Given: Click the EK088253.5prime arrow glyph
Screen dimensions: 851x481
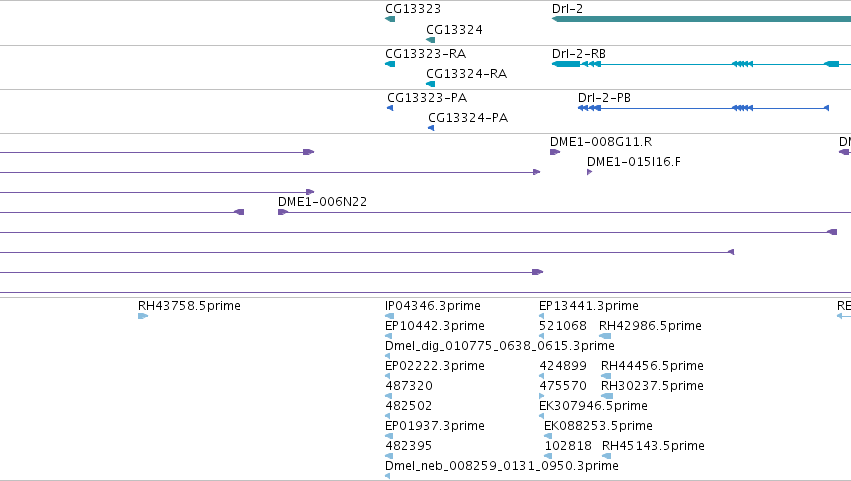Looking at the screenshot, I should 548,436.
